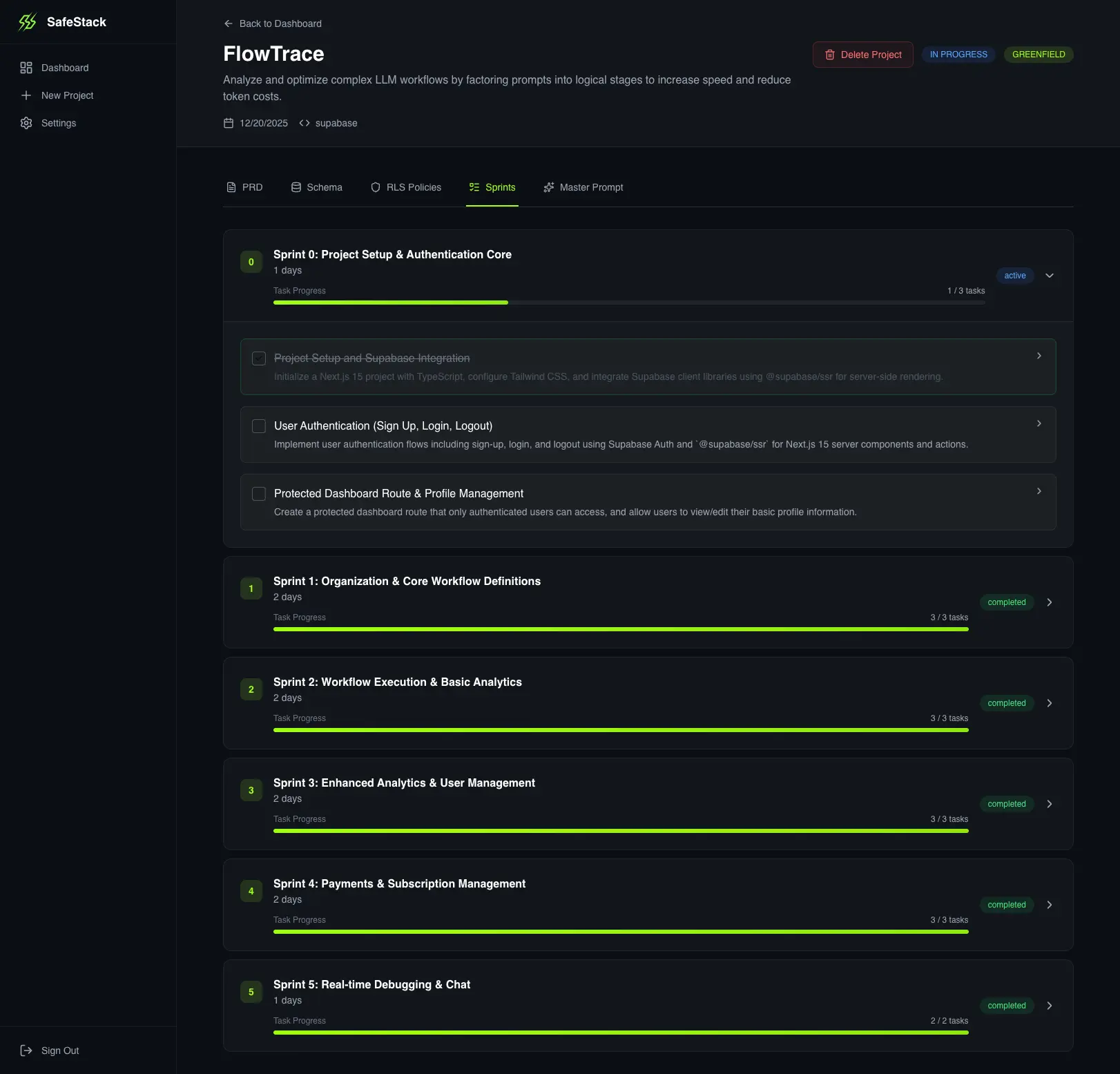Click the Sprints list icon
Image resolution: width=1120 pixels, height=1074 pixels.
coord(474,187)
